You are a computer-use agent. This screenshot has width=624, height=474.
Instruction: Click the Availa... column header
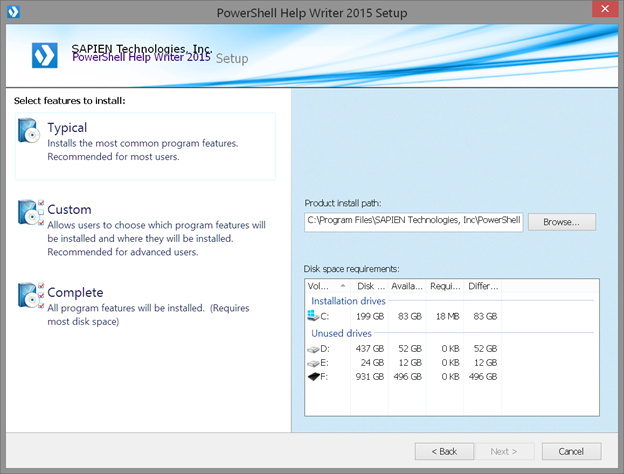[407, 286]
